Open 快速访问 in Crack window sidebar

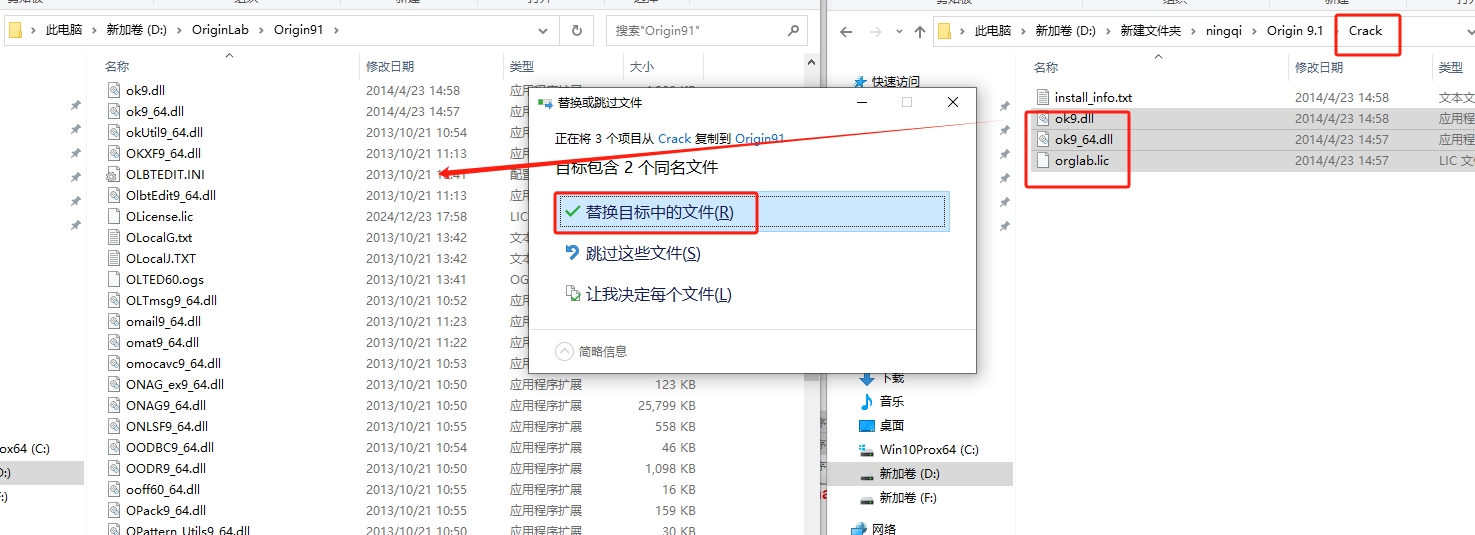pos(895,82)
